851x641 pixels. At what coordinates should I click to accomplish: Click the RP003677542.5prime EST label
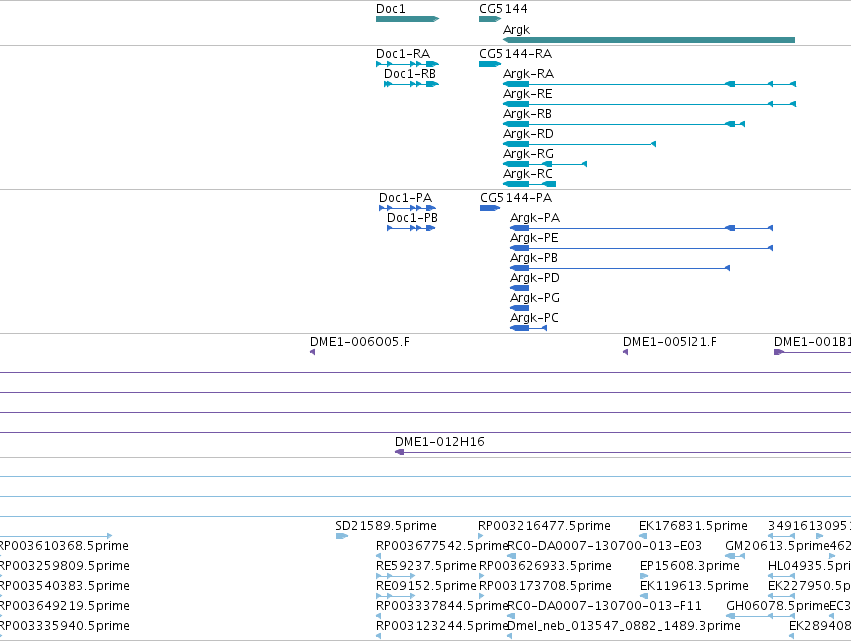pyautogui.click(x=442, y=546)
